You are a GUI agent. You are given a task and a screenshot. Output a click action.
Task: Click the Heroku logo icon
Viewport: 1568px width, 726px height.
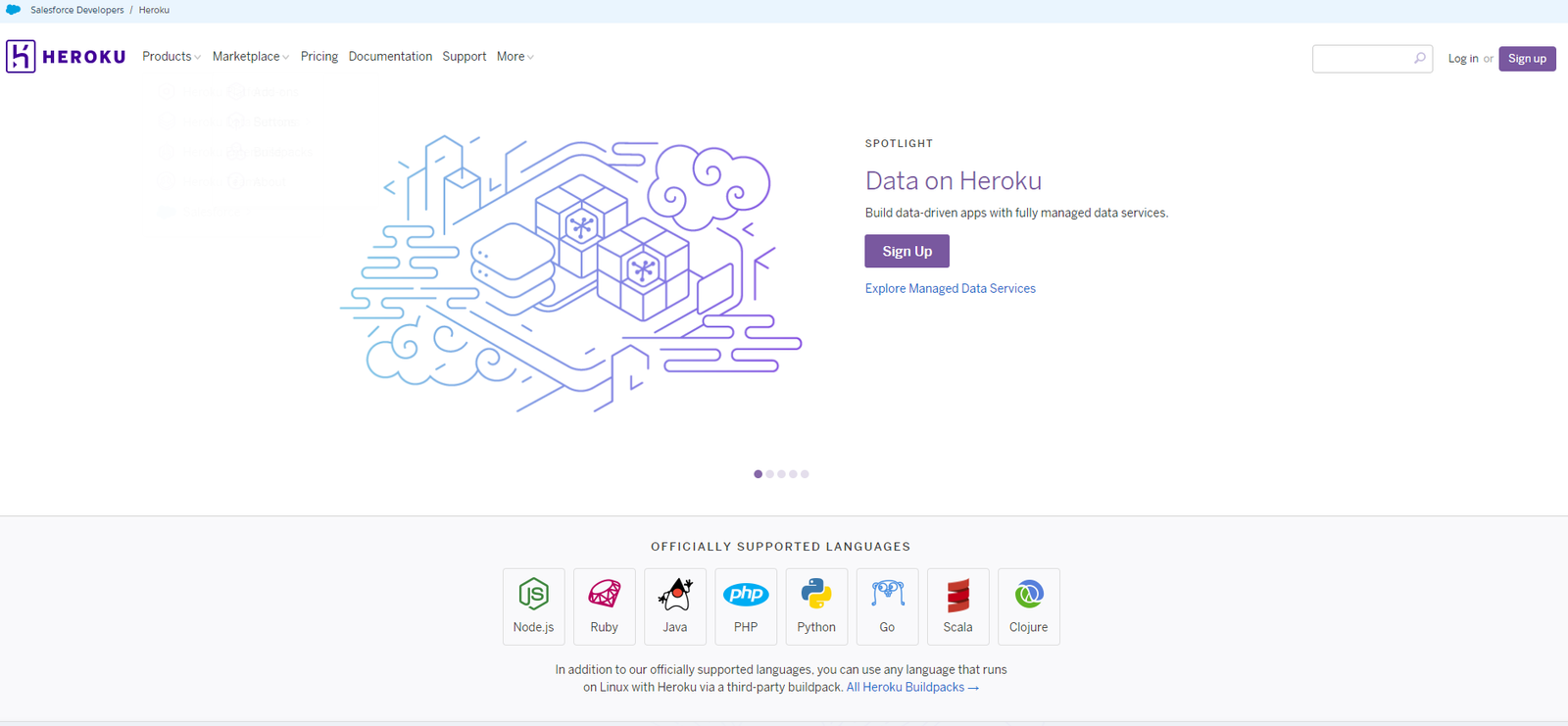[x=21, y=57]
